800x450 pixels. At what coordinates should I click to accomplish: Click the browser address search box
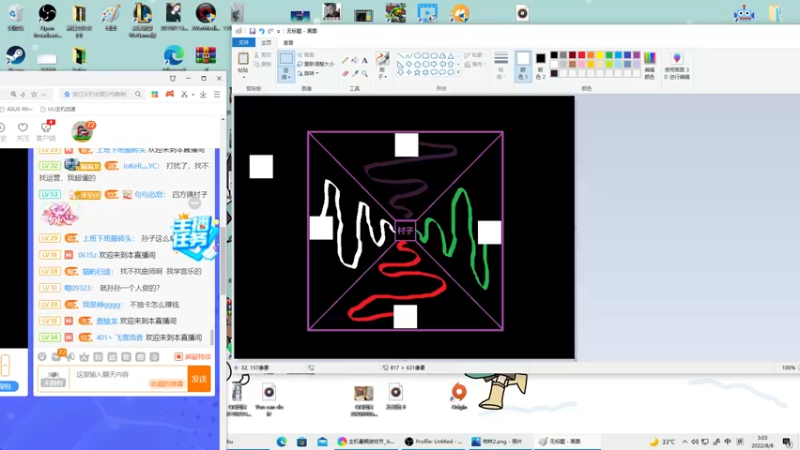[x=102, y=94]
